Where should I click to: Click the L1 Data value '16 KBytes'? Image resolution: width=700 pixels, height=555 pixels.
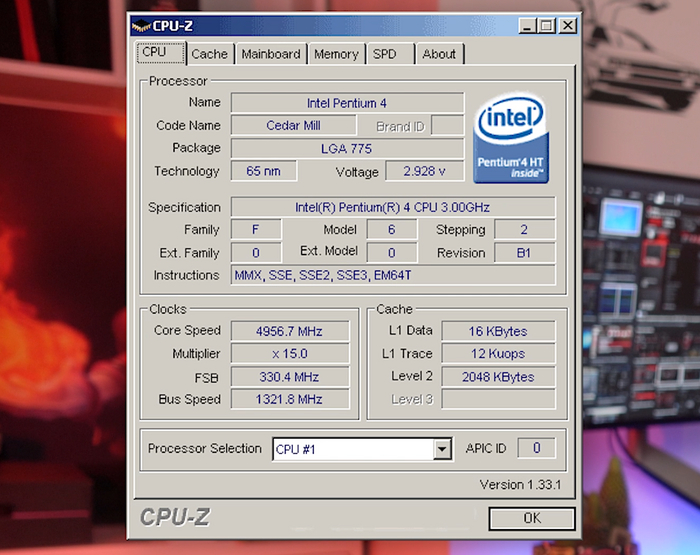click(498, 331)
